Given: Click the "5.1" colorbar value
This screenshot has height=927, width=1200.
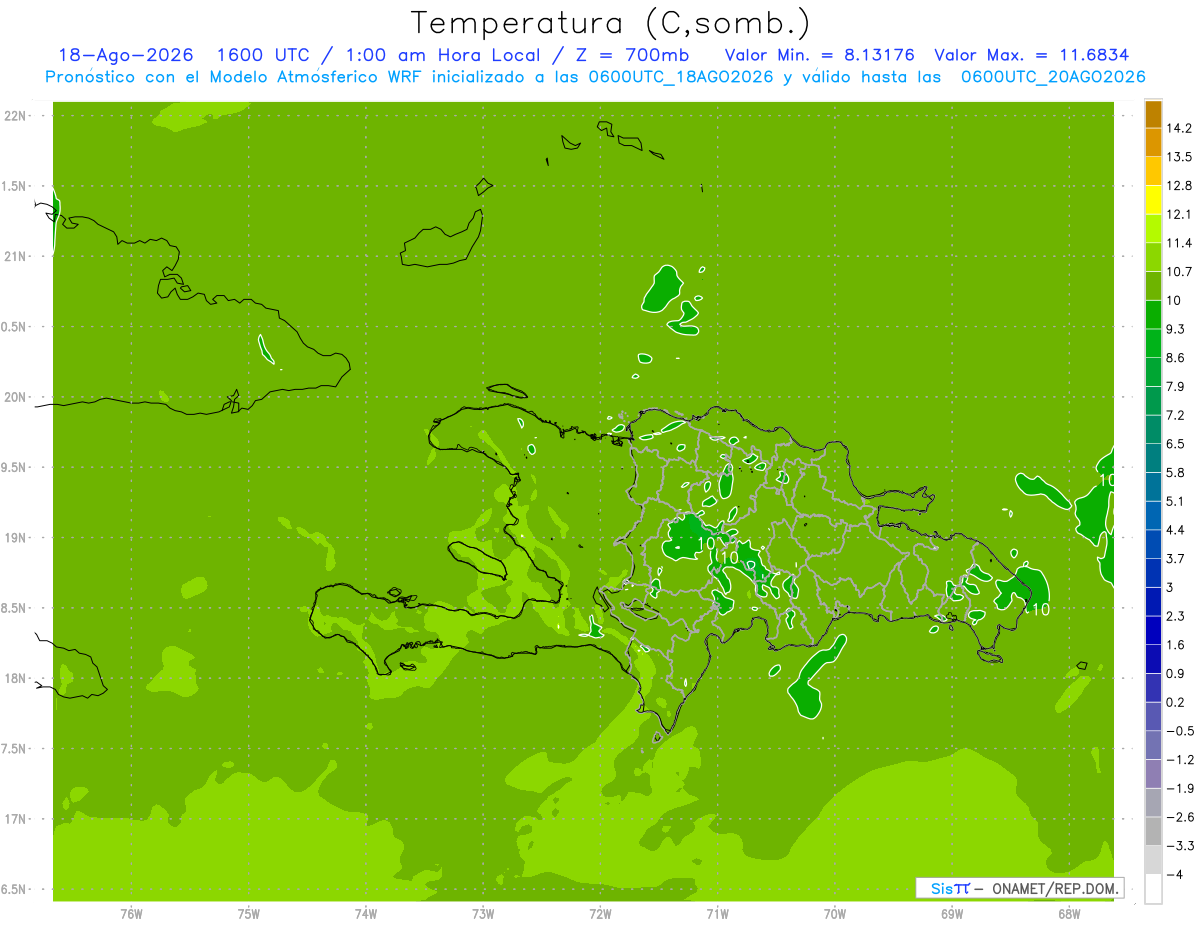Looking at the screenshot, I should [1176, 501].
